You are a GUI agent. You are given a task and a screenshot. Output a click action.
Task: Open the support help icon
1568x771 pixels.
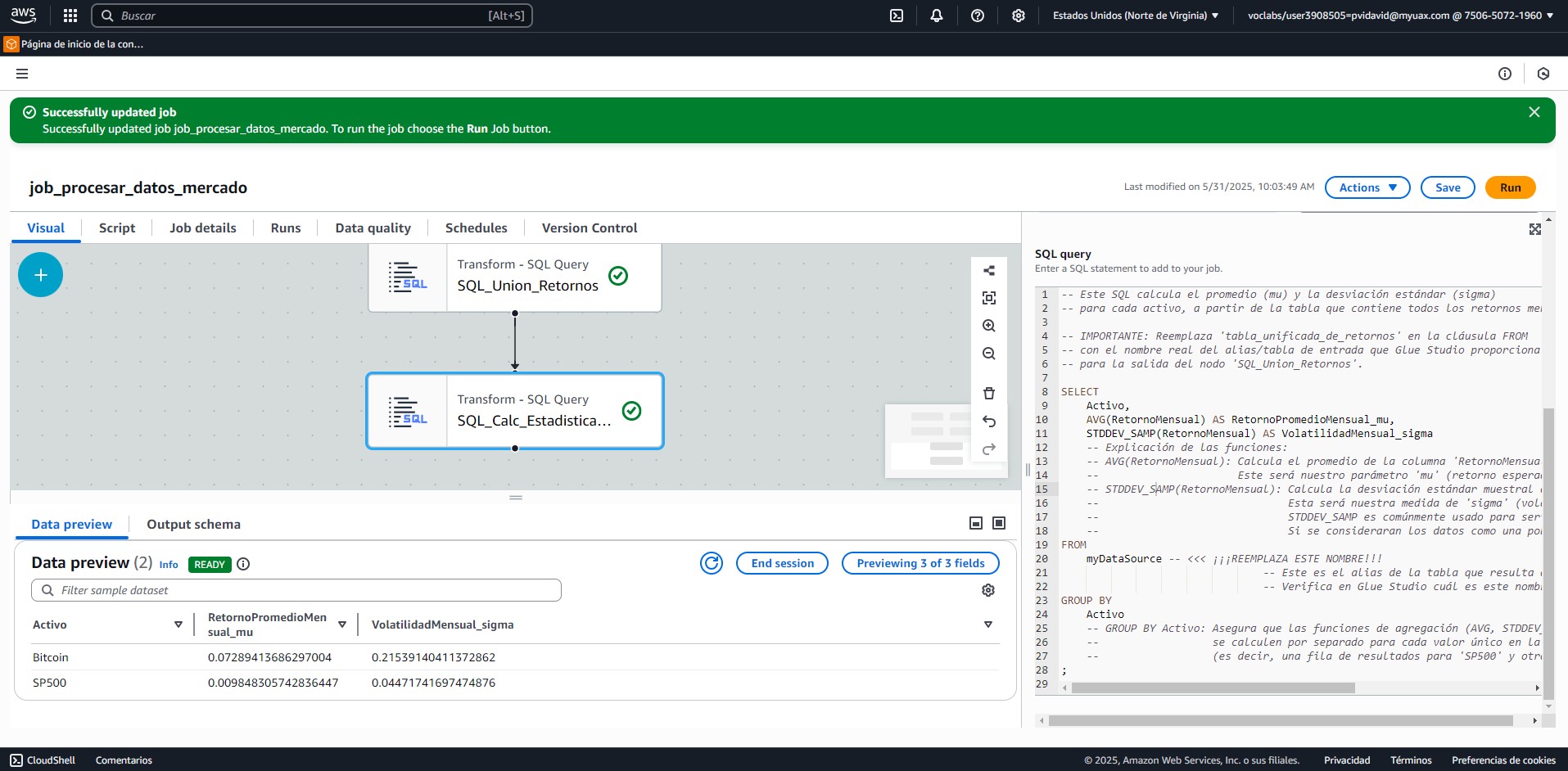click(x=978, y=16)
